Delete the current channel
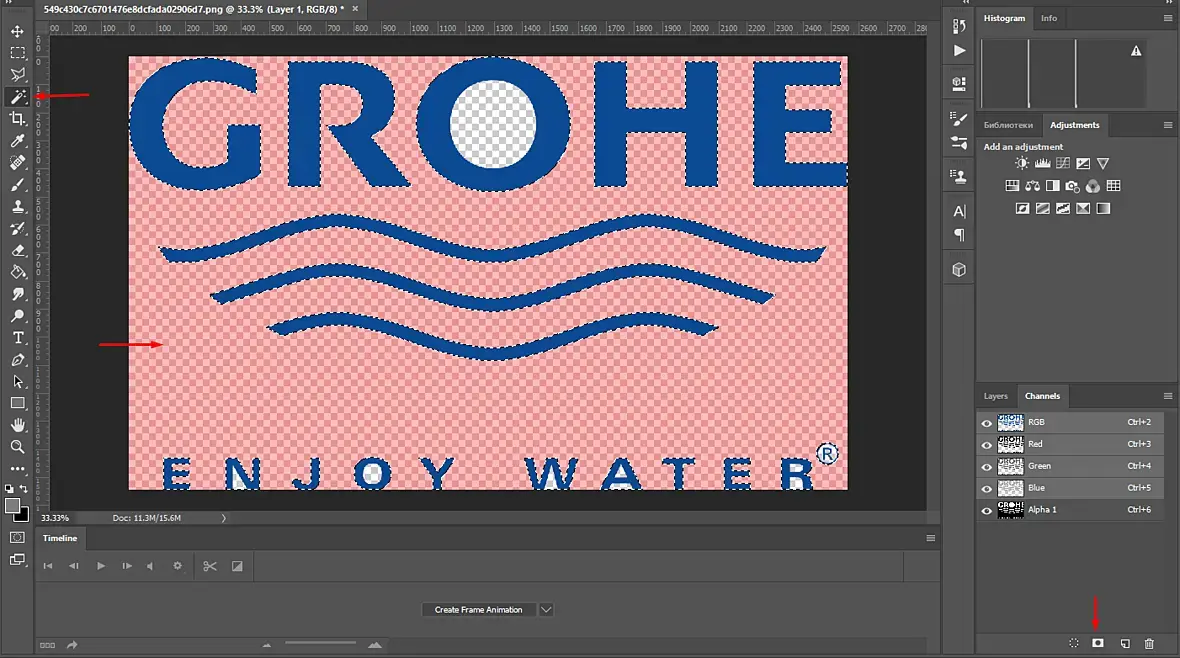 pyautogui.click(x=1149, y=643)
